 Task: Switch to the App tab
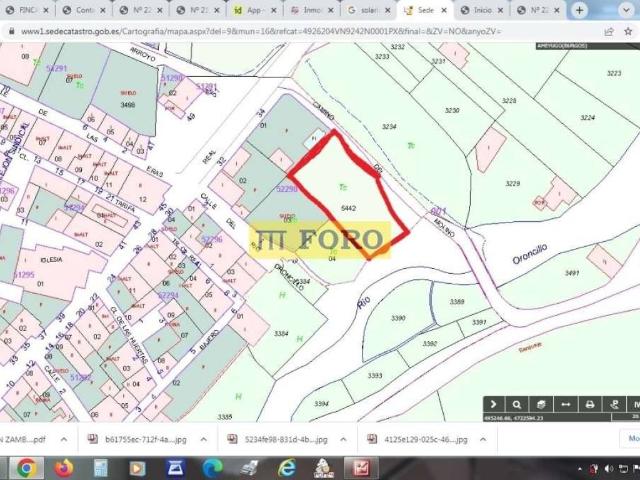coord(255,10)
